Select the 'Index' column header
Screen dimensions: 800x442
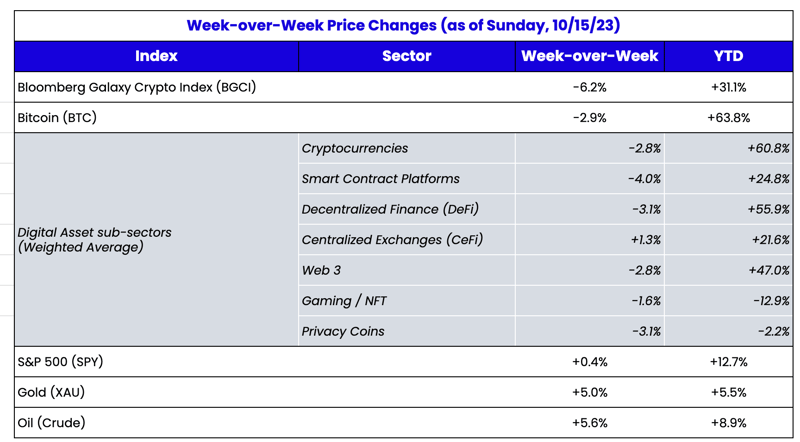[156, 56]
